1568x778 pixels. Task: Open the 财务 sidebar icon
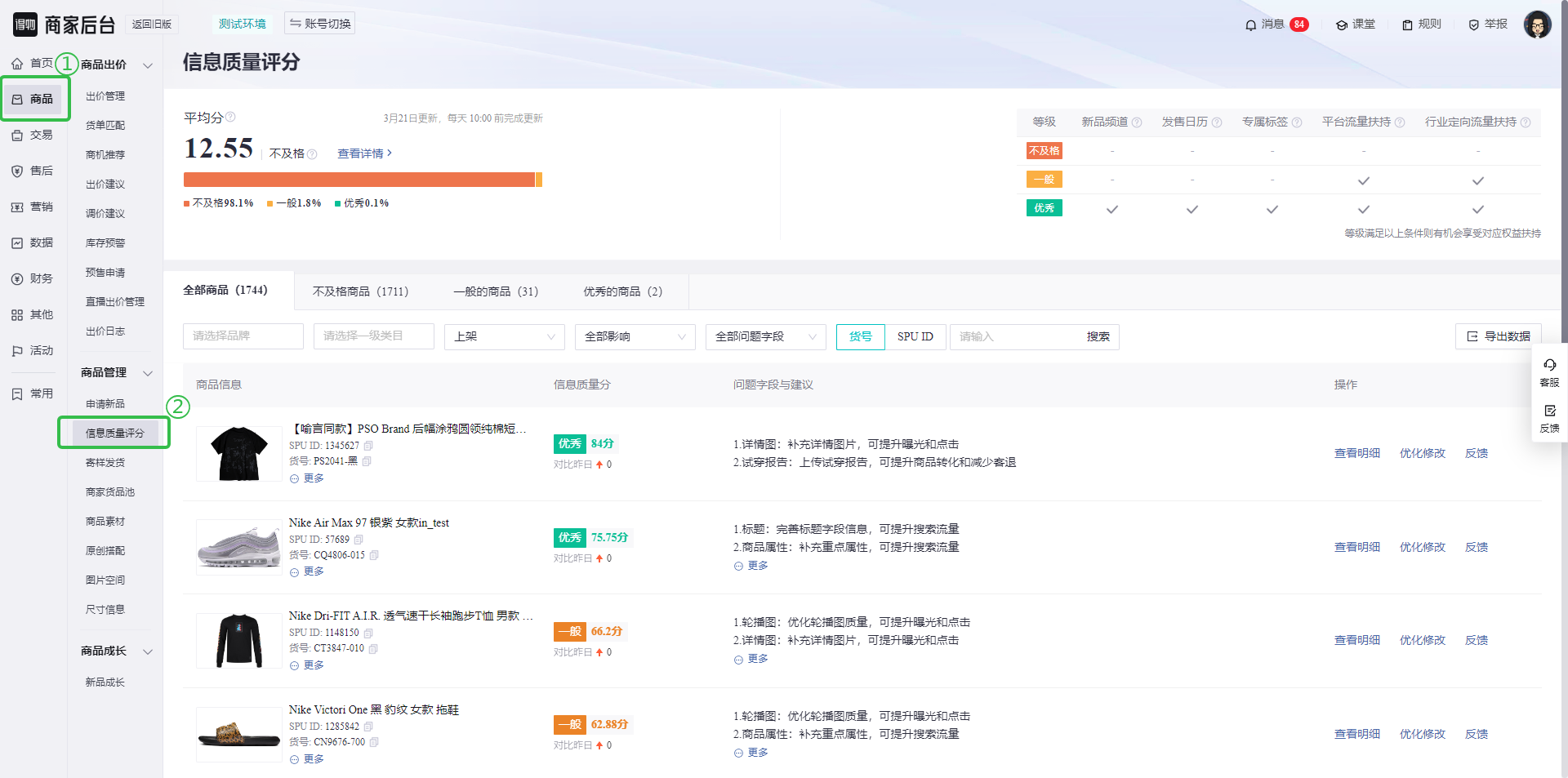17,279
